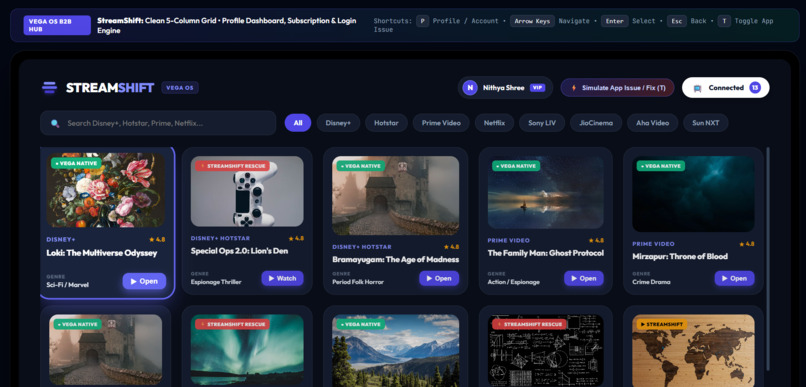Click the lightning icon in Simulate App Issue
This screenshot has width=806, height=387.
point(574,88)
